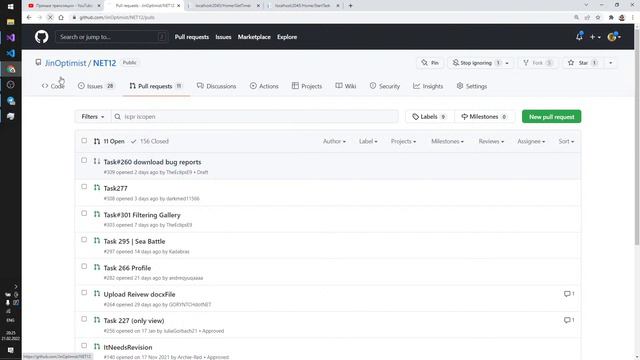640x360 pixels.
Task: Click the search magnifier in the filter box
Action: click(x=118, y=117)
